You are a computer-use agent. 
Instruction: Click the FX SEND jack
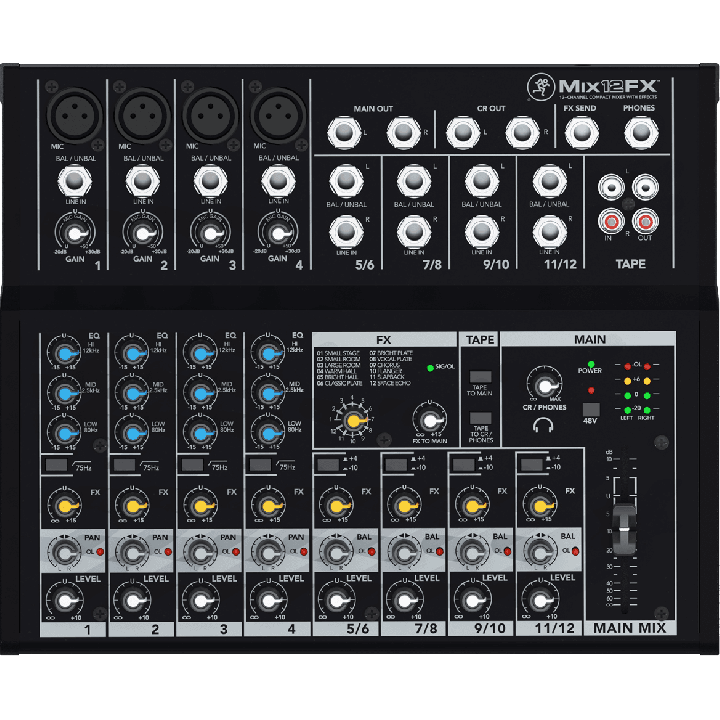tap(582, 133)
